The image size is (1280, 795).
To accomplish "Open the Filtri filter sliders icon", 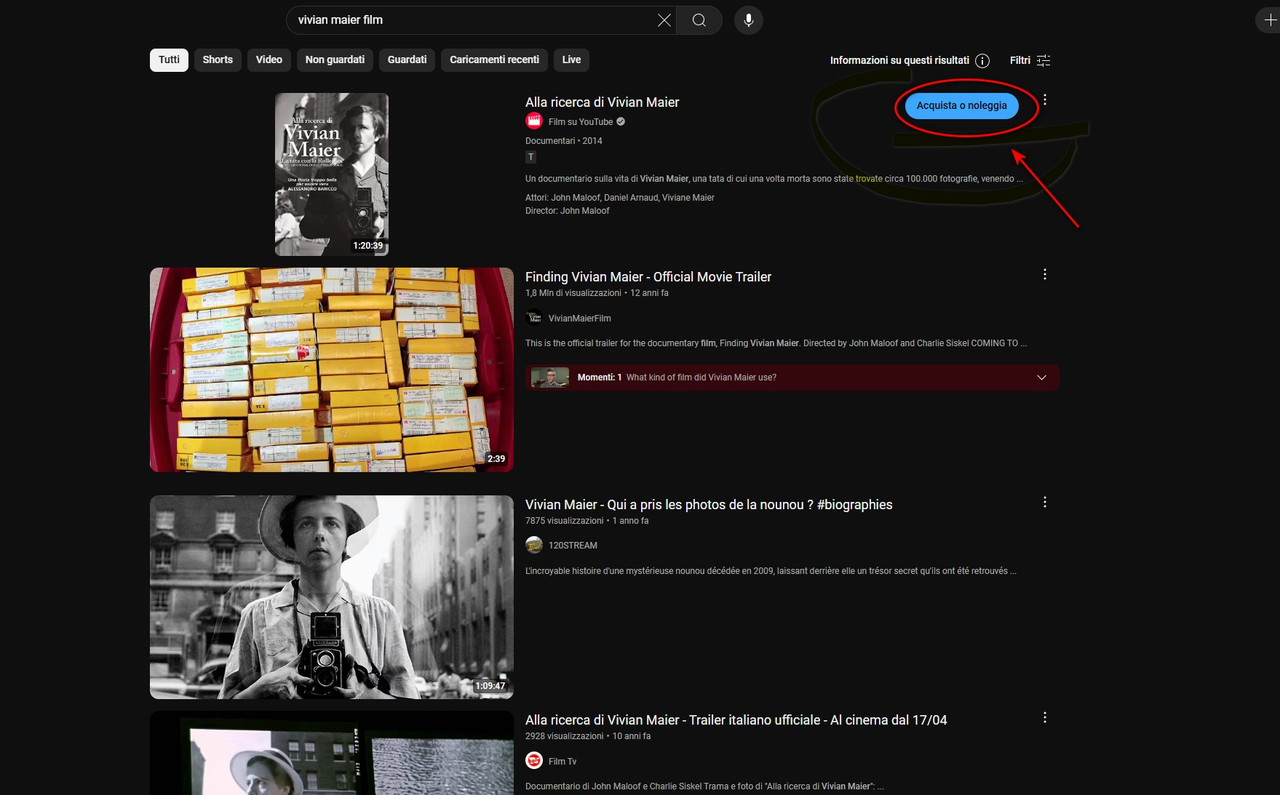I will (x=1043, y=60).
